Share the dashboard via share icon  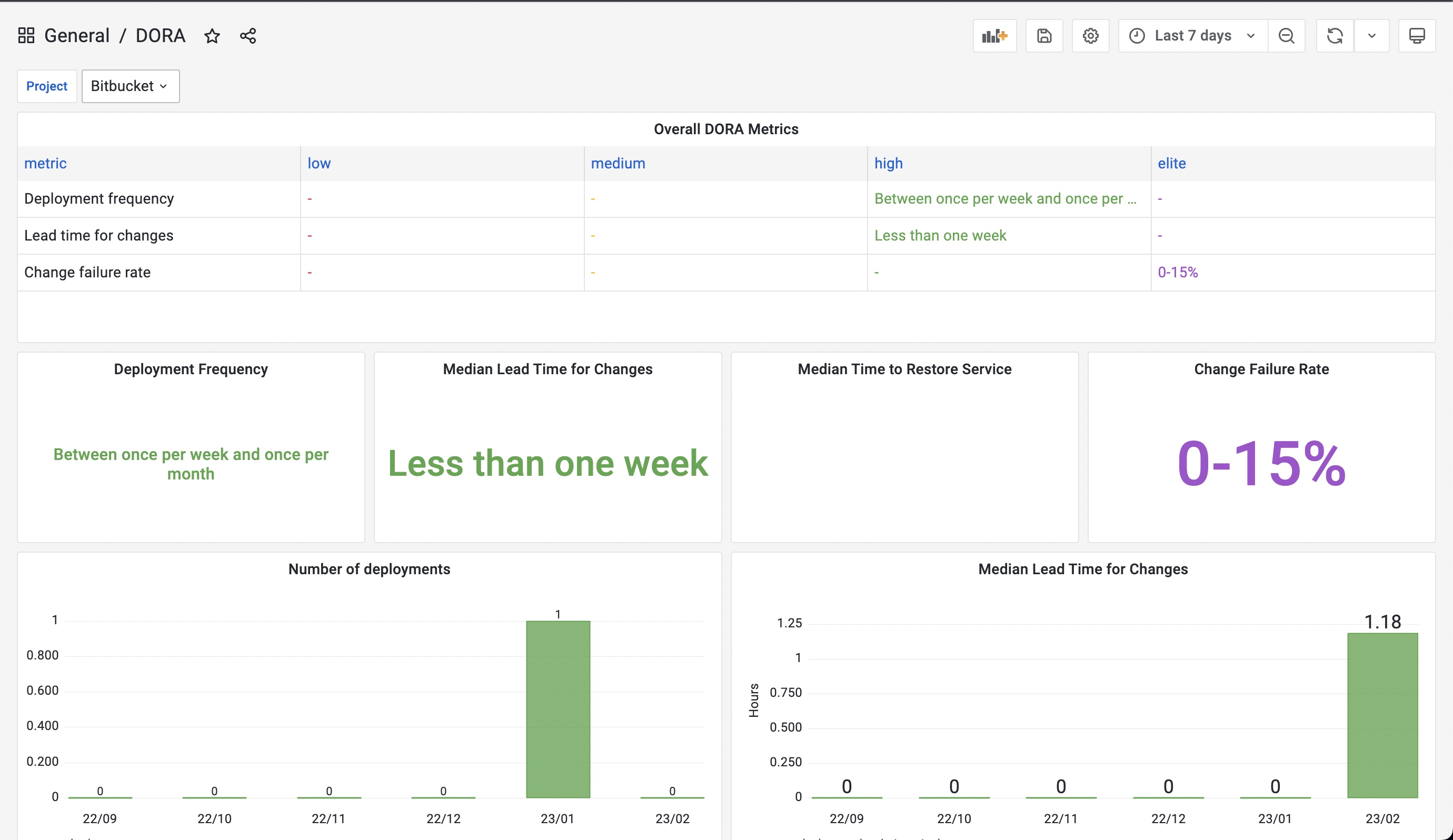(248, 36)
